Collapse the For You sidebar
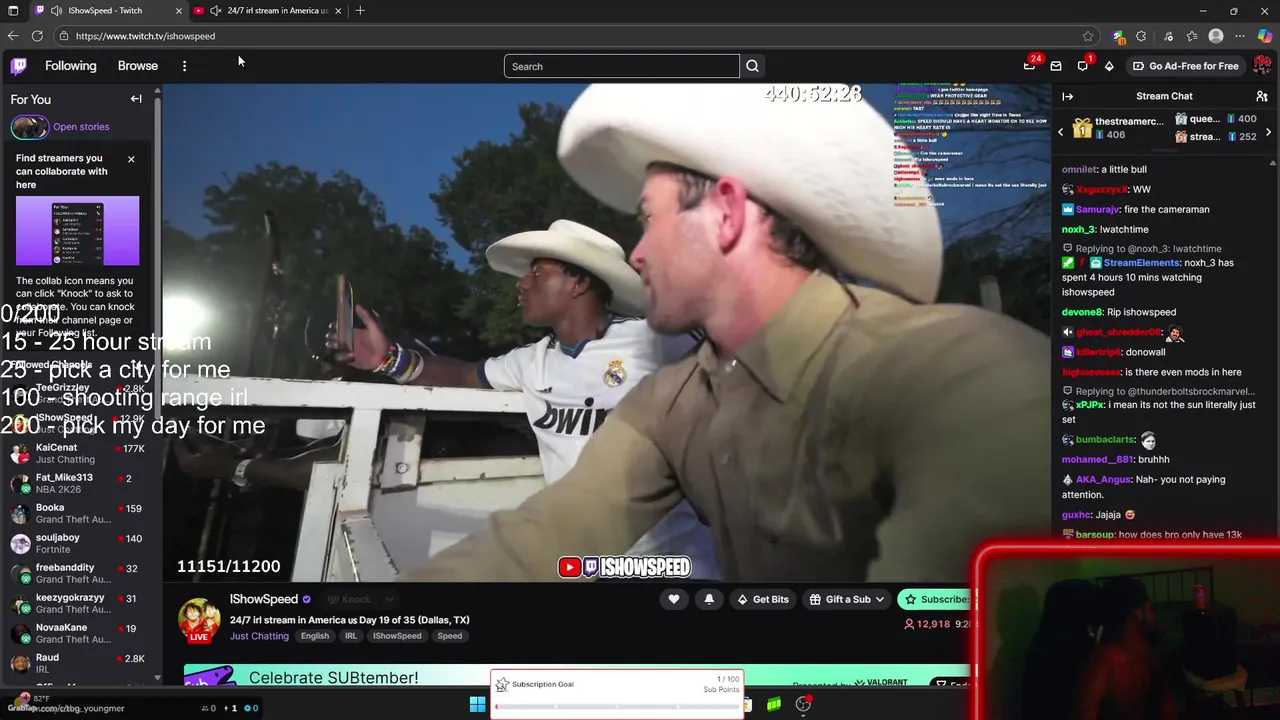This screenshot has width=1280, height=720. (136, 99)
